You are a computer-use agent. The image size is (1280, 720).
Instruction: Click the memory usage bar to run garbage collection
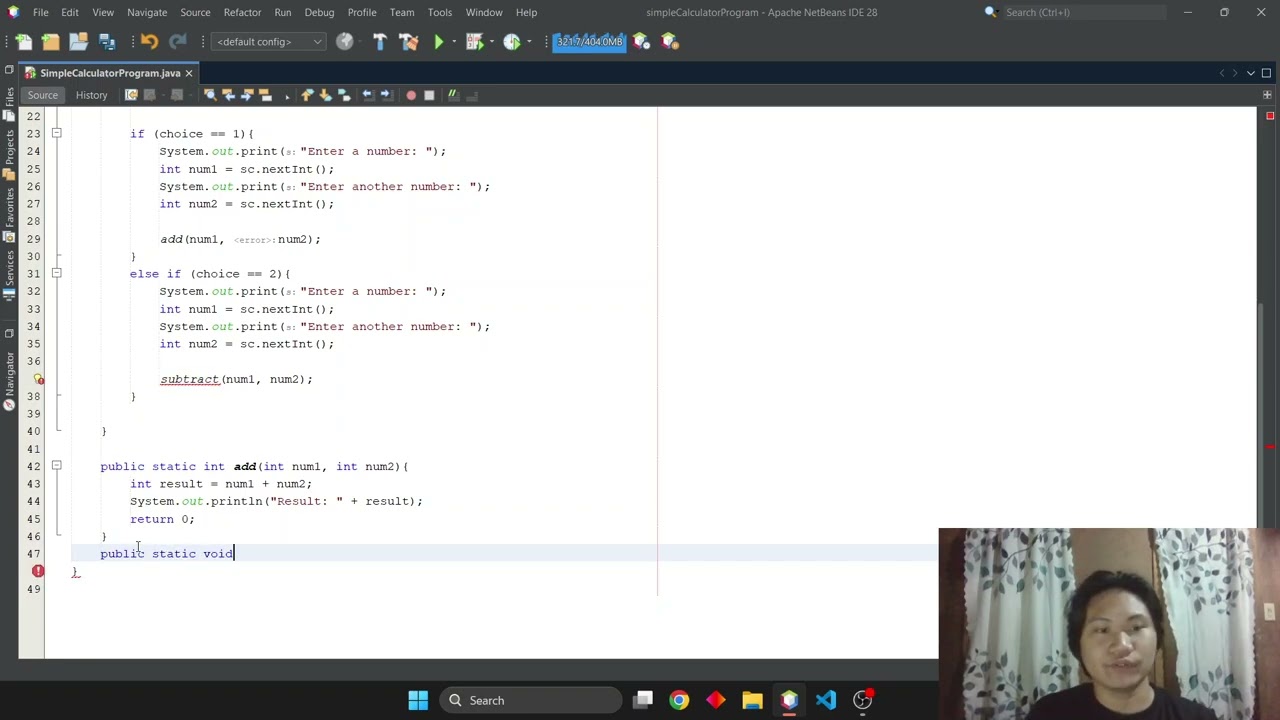click(x=589, y=42)
